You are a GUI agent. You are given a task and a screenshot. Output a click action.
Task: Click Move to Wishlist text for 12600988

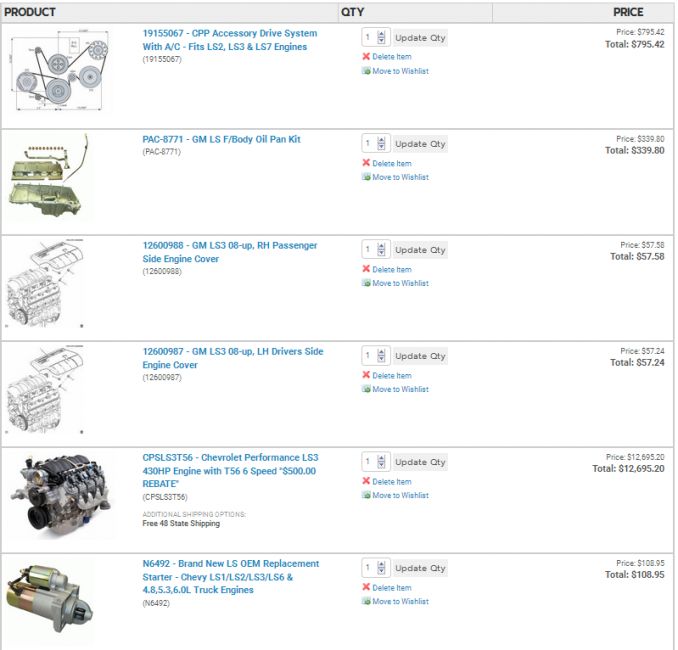click(x=400, y=283)
